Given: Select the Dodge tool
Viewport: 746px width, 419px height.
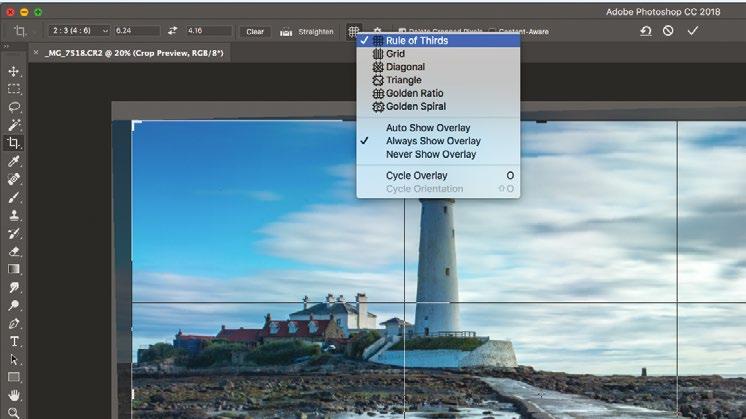Looking at the screenshot, I should (13, 305).
